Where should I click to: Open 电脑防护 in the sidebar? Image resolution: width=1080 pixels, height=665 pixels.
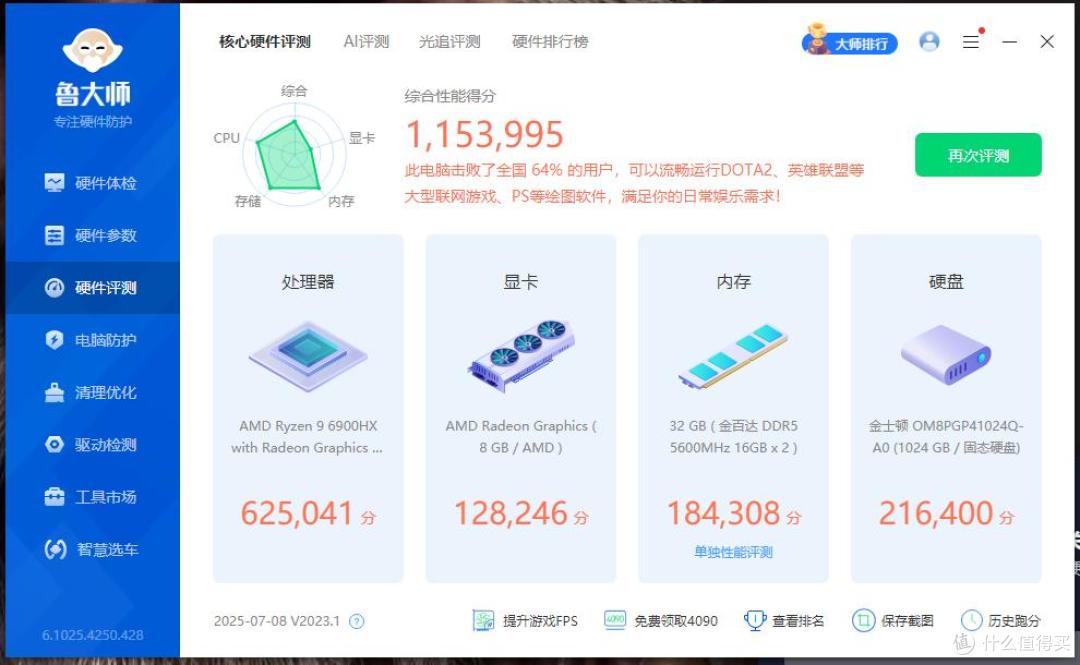(x=92, y=340)
